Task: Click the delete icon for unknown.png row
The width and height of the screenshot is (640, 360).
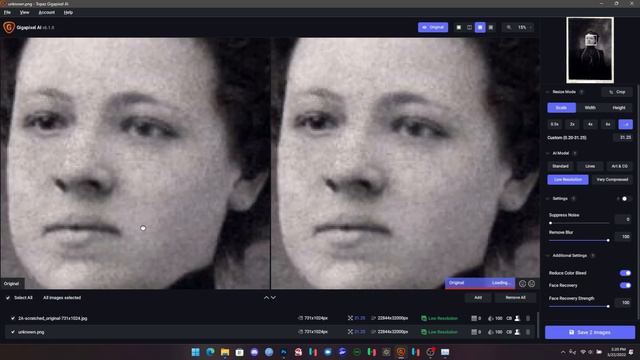Action: coord(528,332)
